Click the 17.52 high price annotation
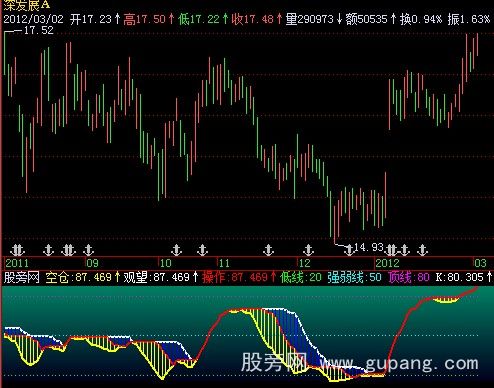Viewport: 494px width, 388px height. (x=38, y=30)
